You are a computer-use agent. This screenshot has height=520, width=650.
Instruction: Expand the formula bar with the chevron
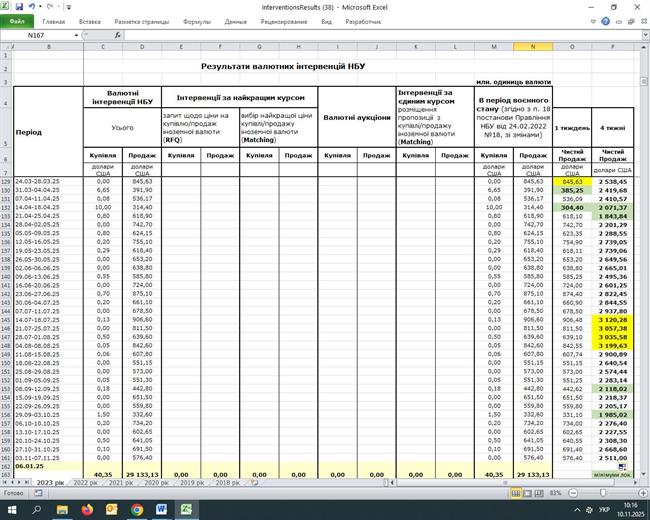pyautogui.click(x=643, y=35)
